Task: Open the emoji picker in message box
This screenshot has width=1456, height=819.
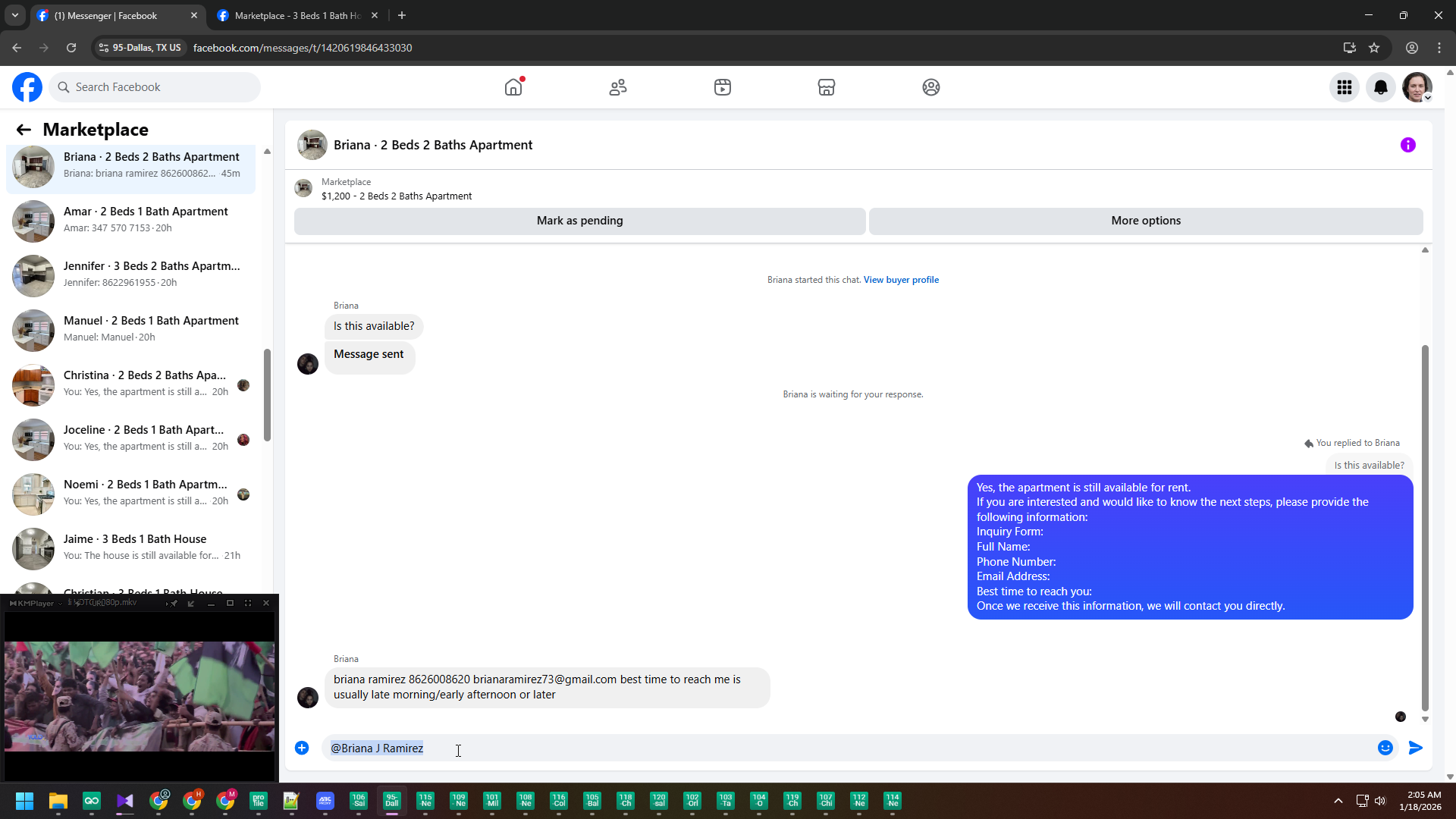Action: (x=1385, y=748)
